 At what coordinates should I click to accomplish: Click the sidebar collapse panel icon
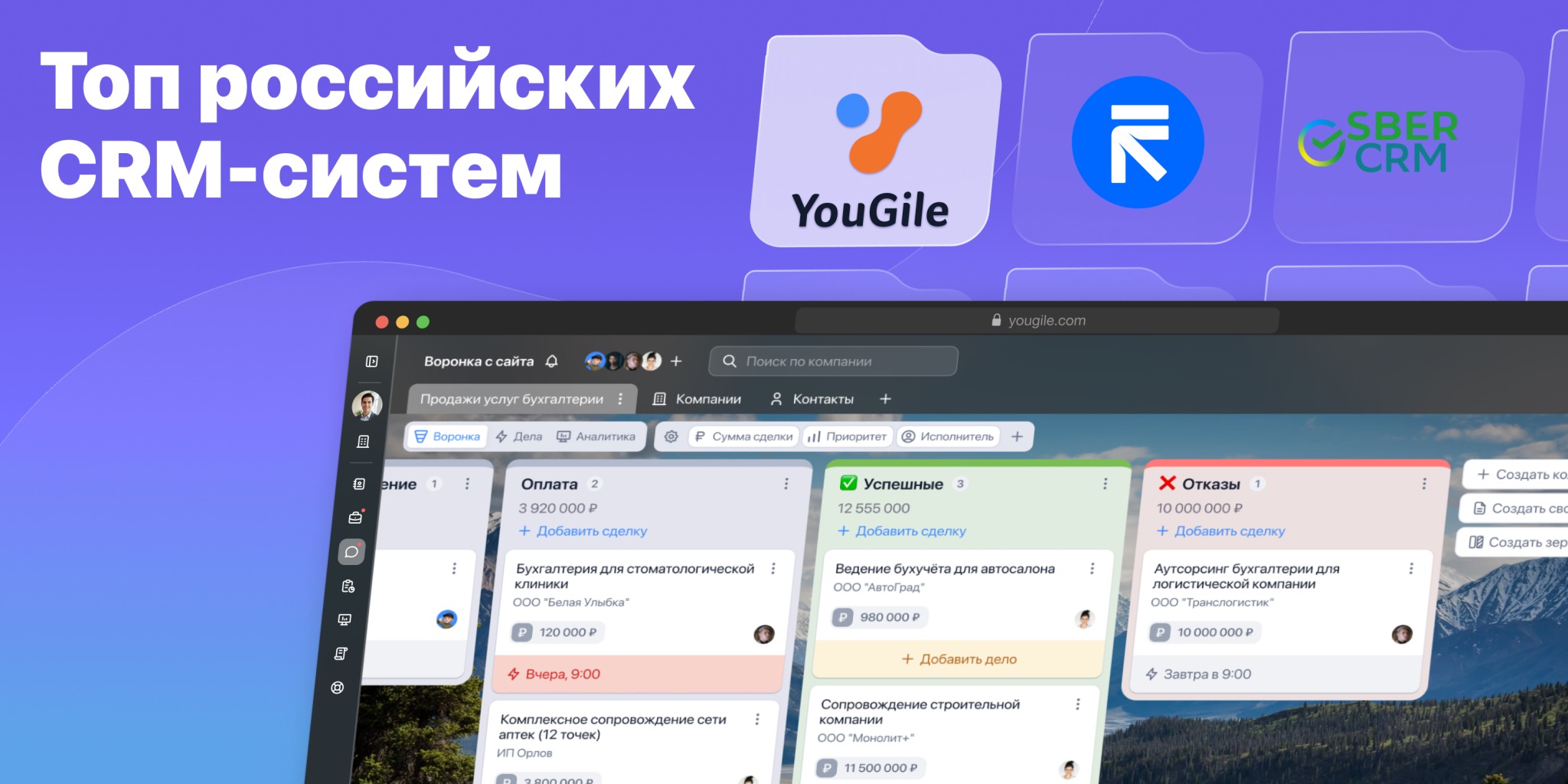pos(372,361)
